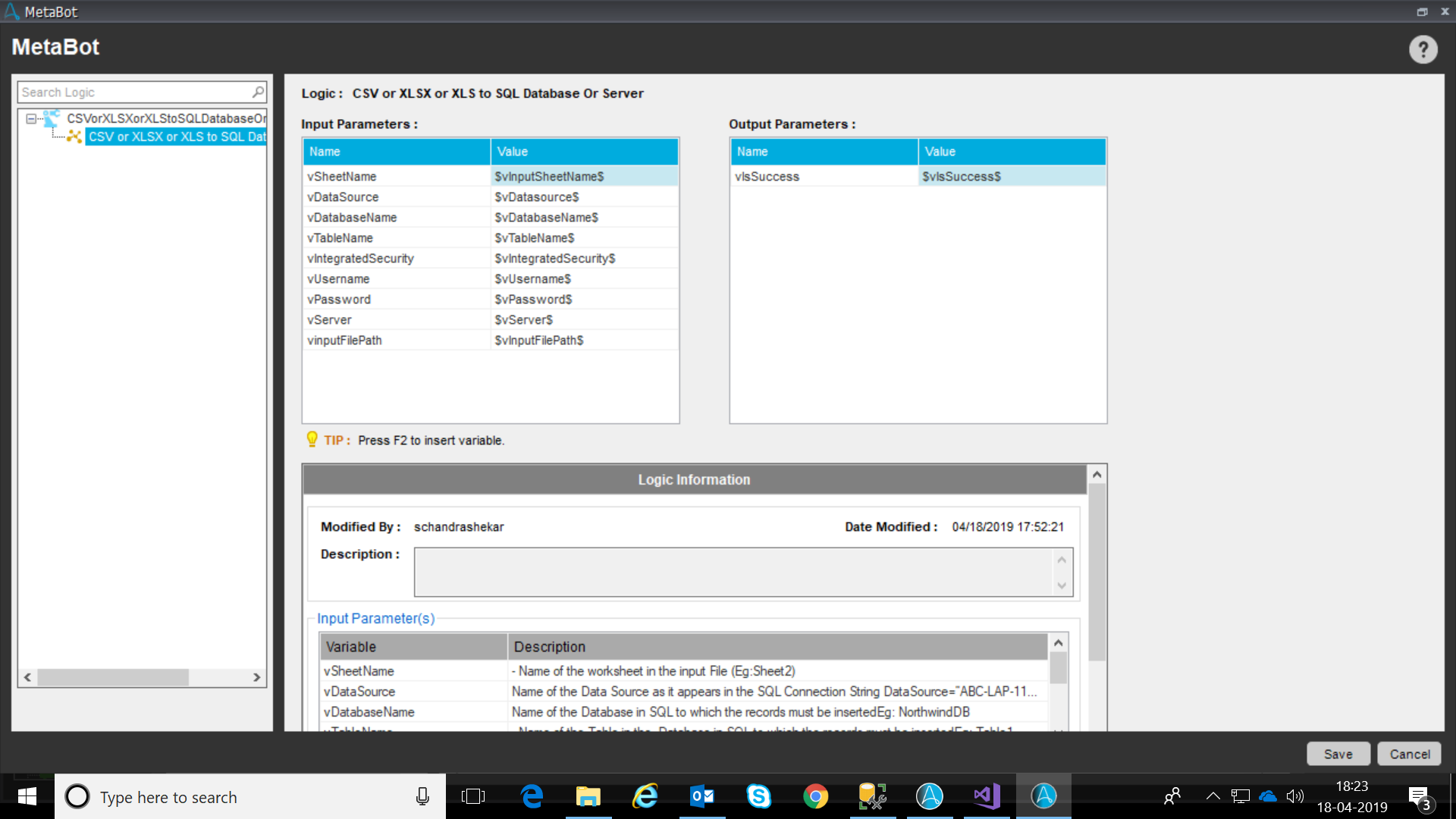The image size is (1456, 819).
Task: Click the Save button
Action: [1338, 754]
